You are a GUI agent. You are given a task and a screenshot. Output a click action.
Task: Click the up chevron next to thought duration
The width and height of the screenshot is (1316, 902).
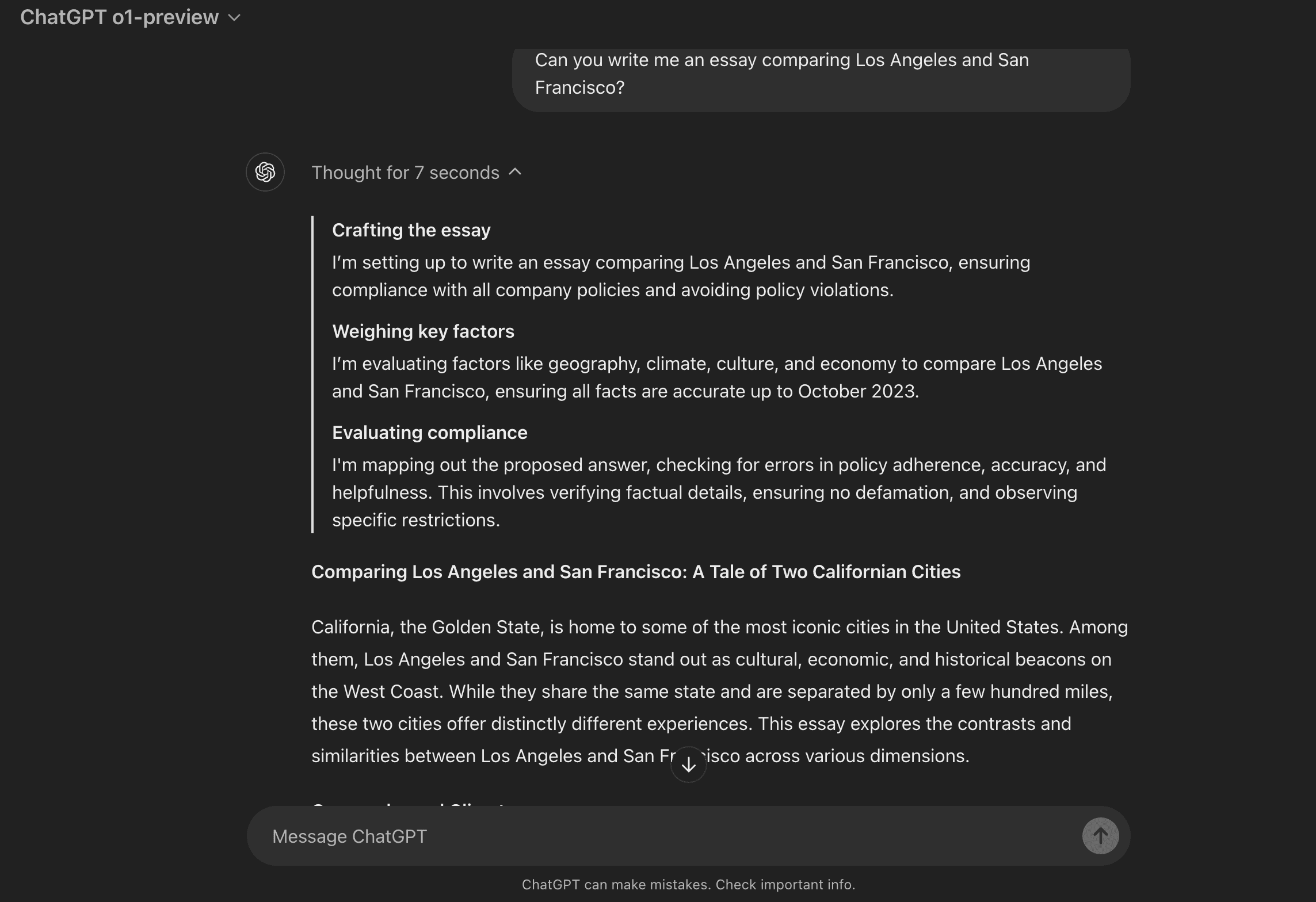tap(516, 172)
